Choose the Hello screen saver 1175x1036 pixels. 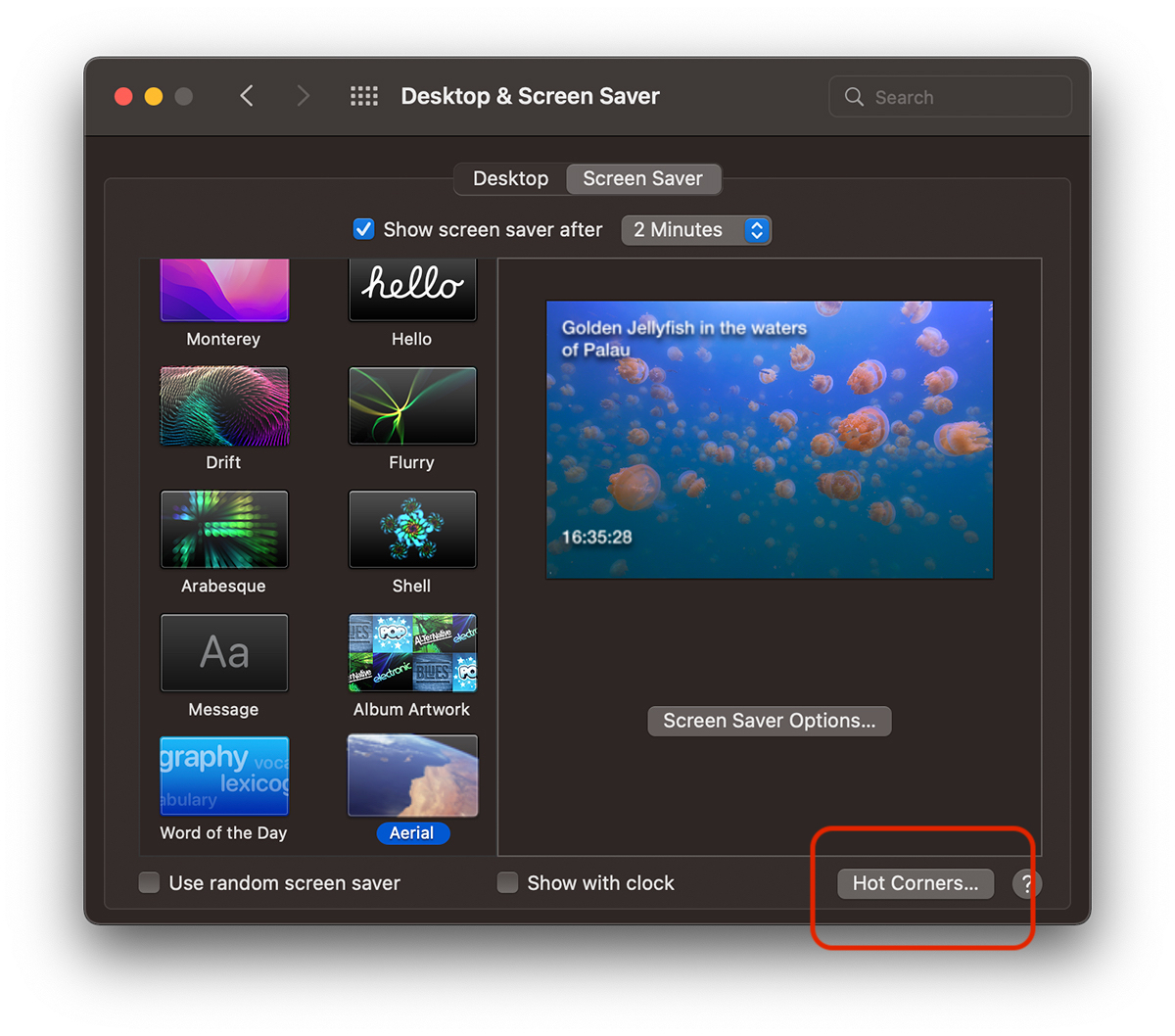[412, 291]
